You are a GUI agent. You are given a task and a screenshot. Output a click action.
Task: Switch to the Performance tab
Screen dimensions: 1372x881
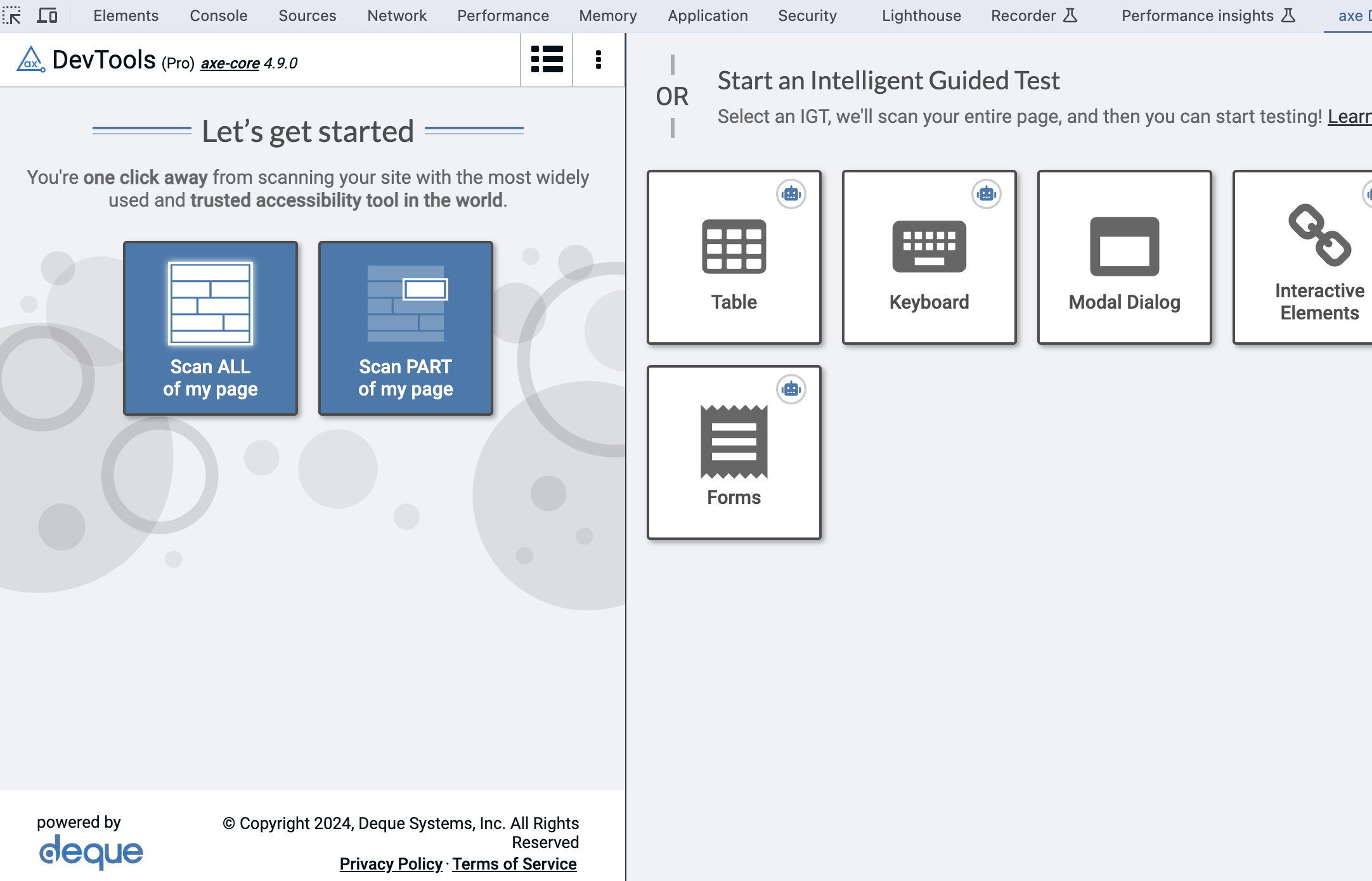point(503,15)
